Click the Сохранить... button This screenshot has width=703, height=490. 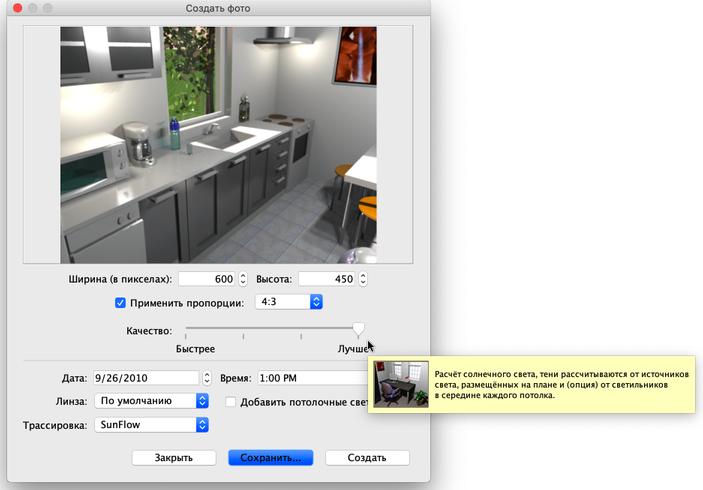270,458
